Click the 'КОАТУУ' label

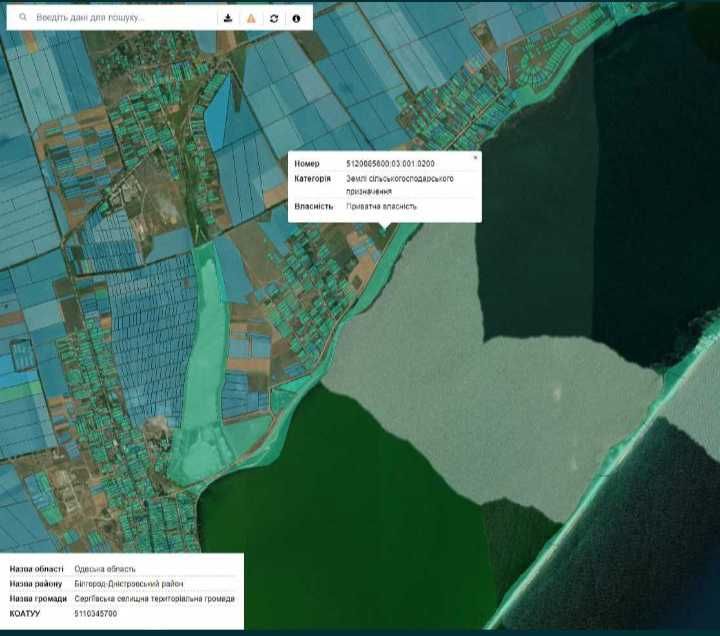[x=25, y=613]
